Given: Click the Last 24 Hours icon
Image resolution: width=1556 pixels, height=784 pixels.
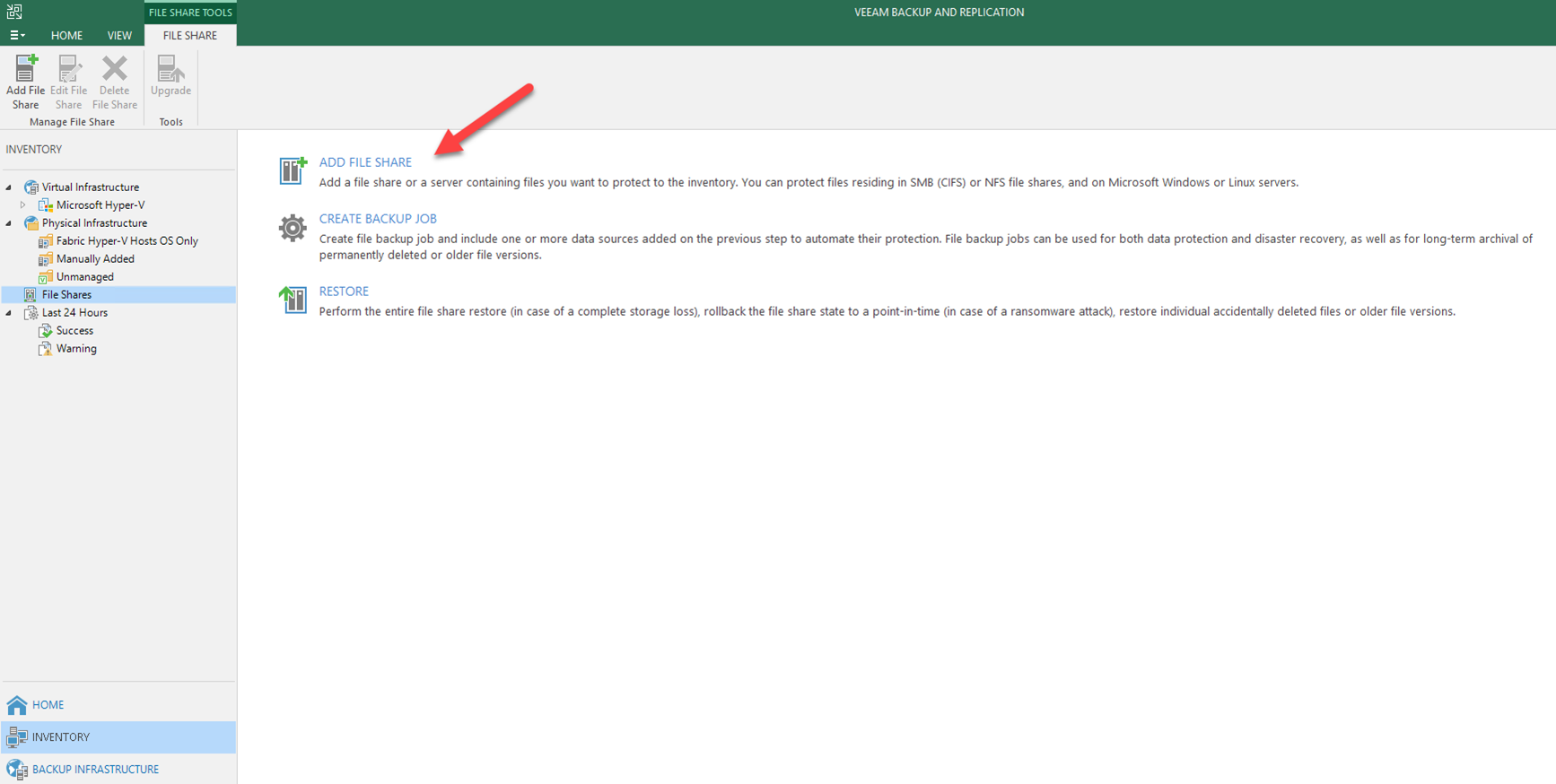Looking at the screenshot, I should (31, 313).
